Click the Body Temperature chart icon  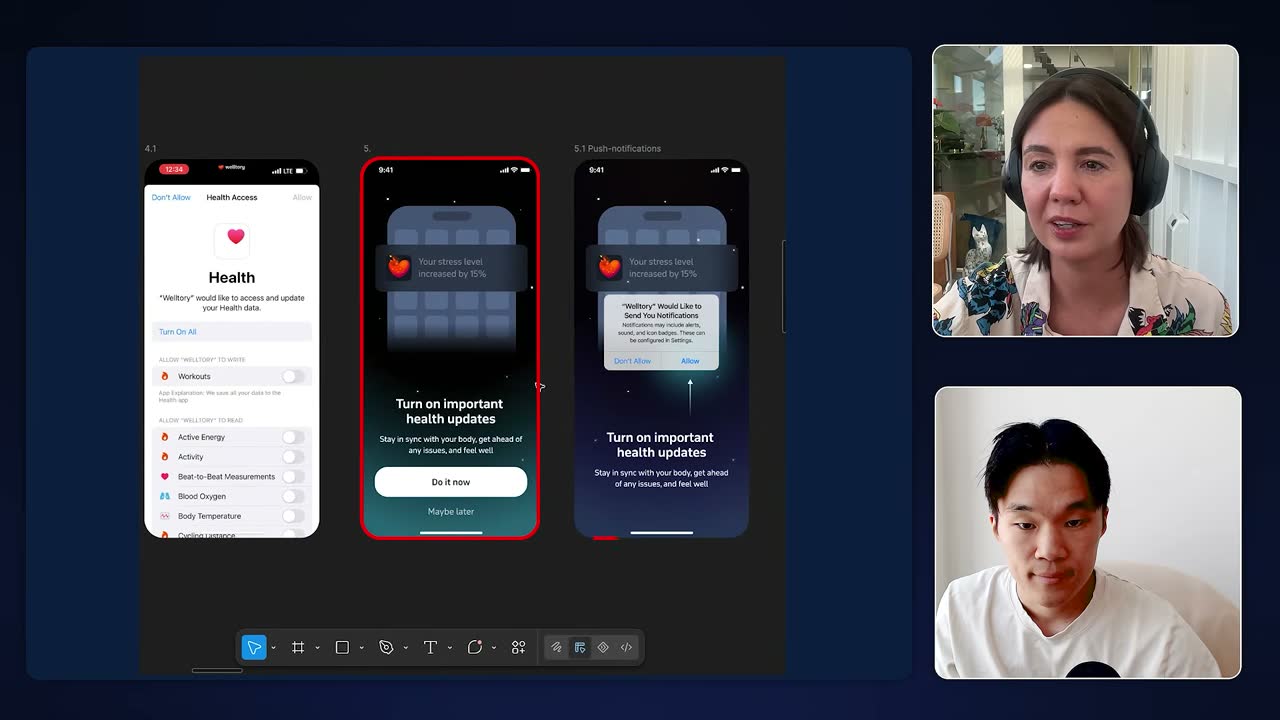[x=165, y=516]
